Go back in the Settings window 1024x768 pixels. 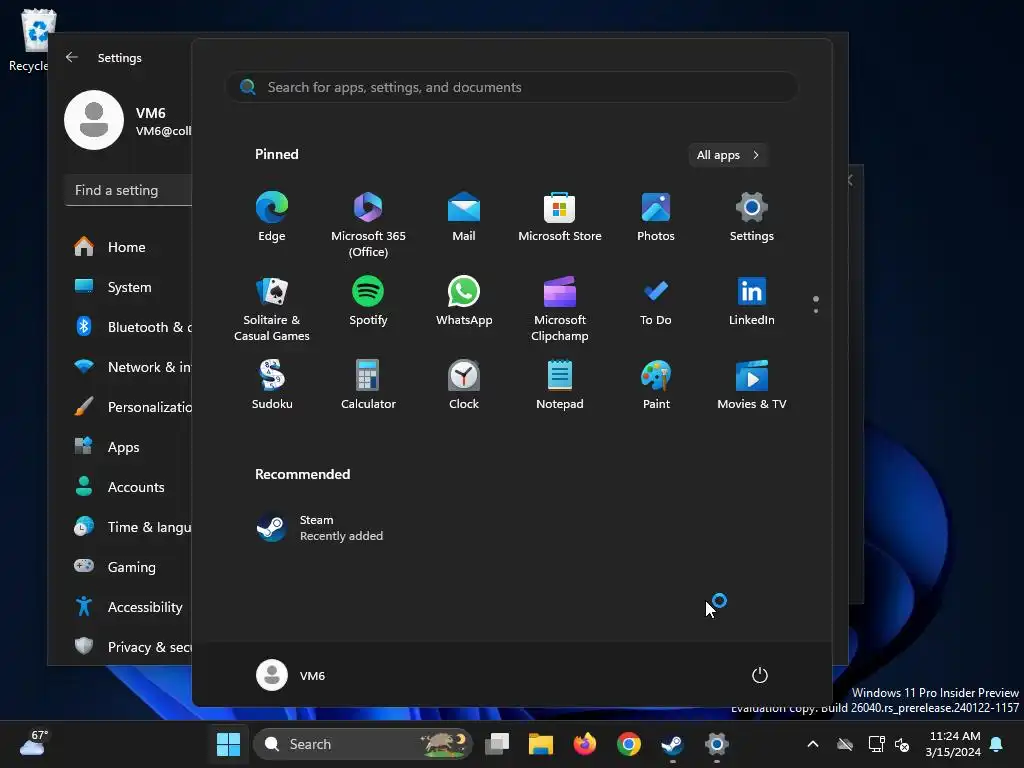(72, 57)
